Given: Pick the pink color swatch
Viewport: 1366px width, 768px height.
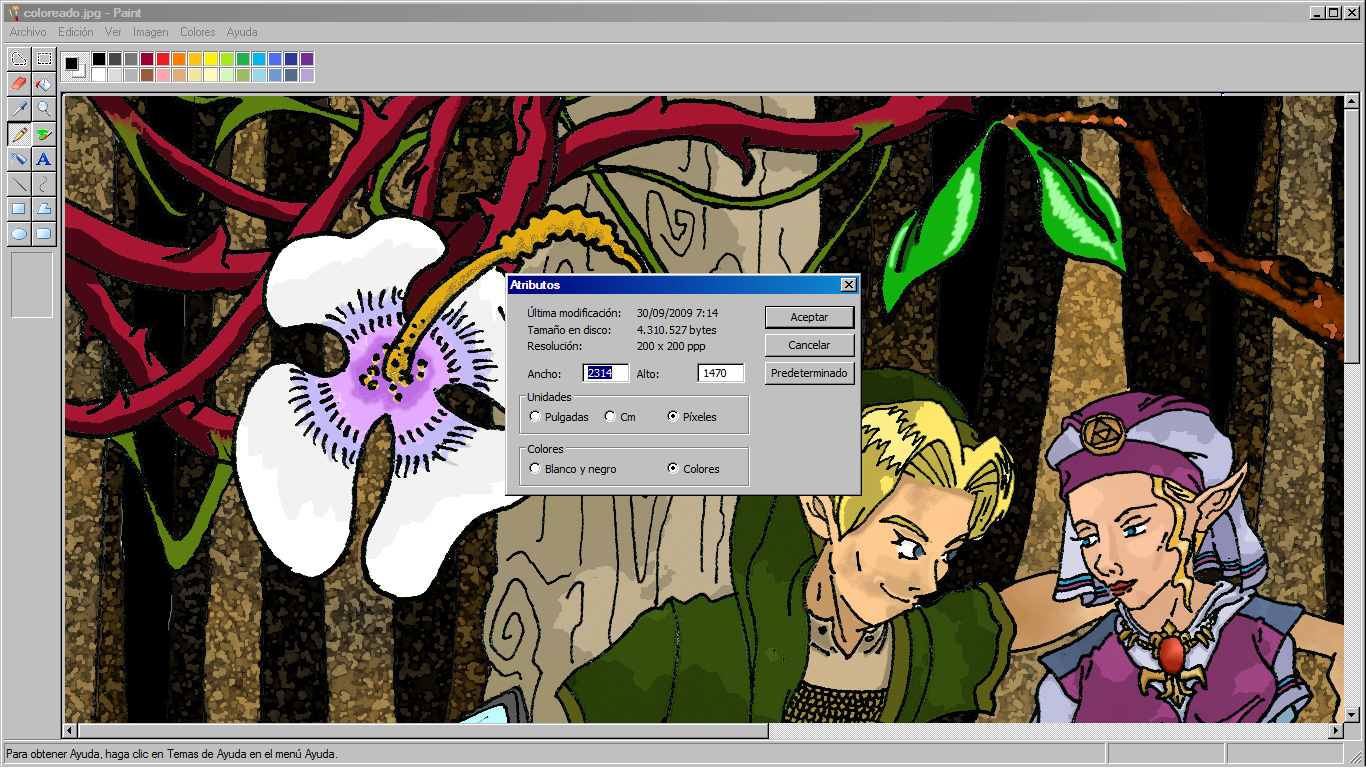Looking at the screenshot, I should coord(163,75).
